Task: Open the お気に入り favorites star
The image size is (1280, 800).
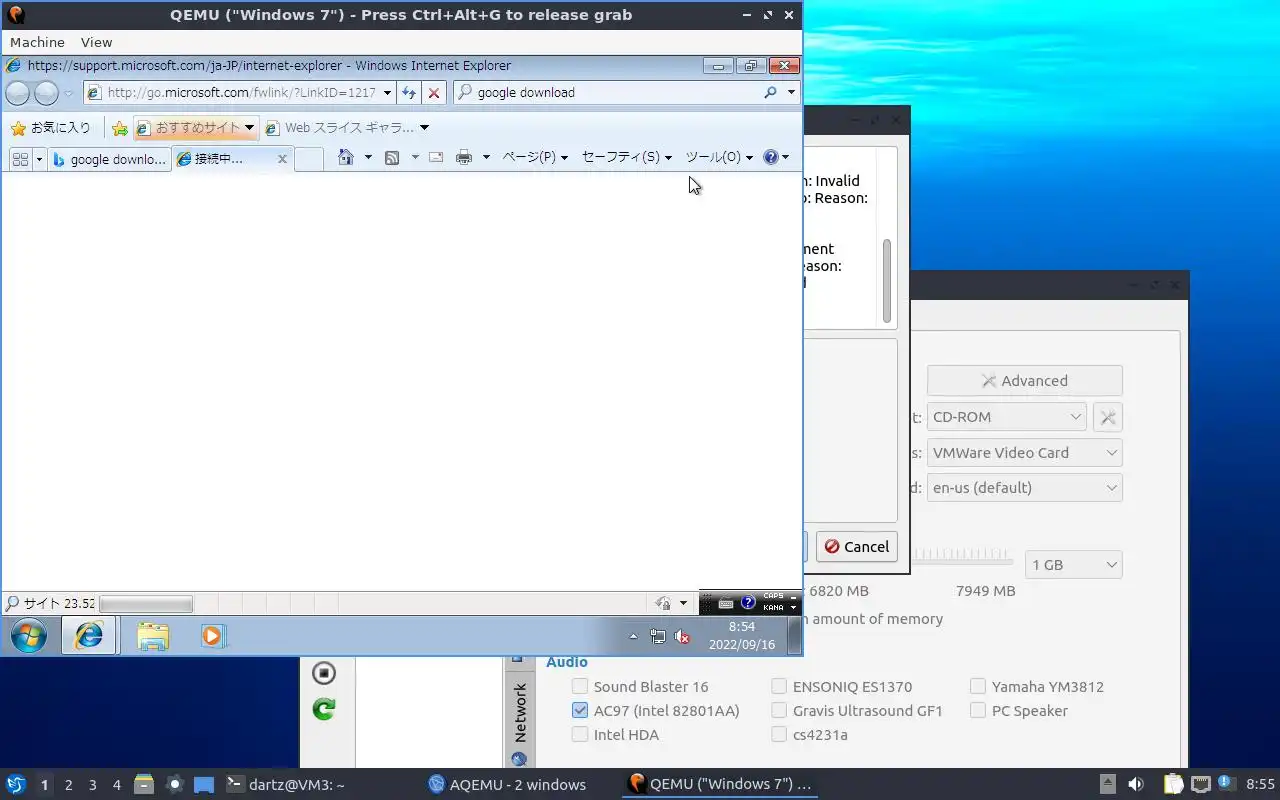Action: (50, 128)
